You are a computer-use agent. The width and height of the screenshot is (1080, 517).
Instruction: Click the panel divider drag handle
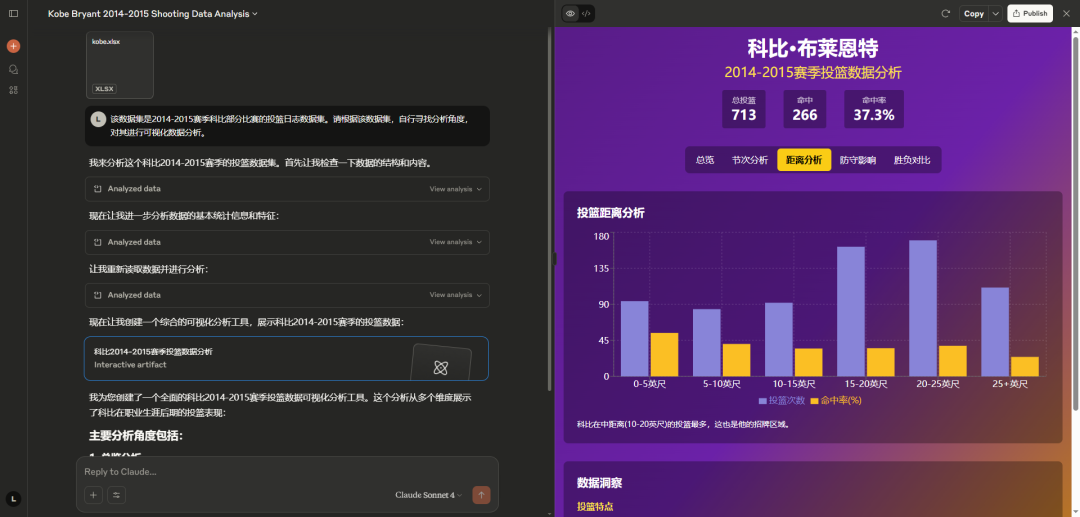pyautogui.click(x=554, y=258)
